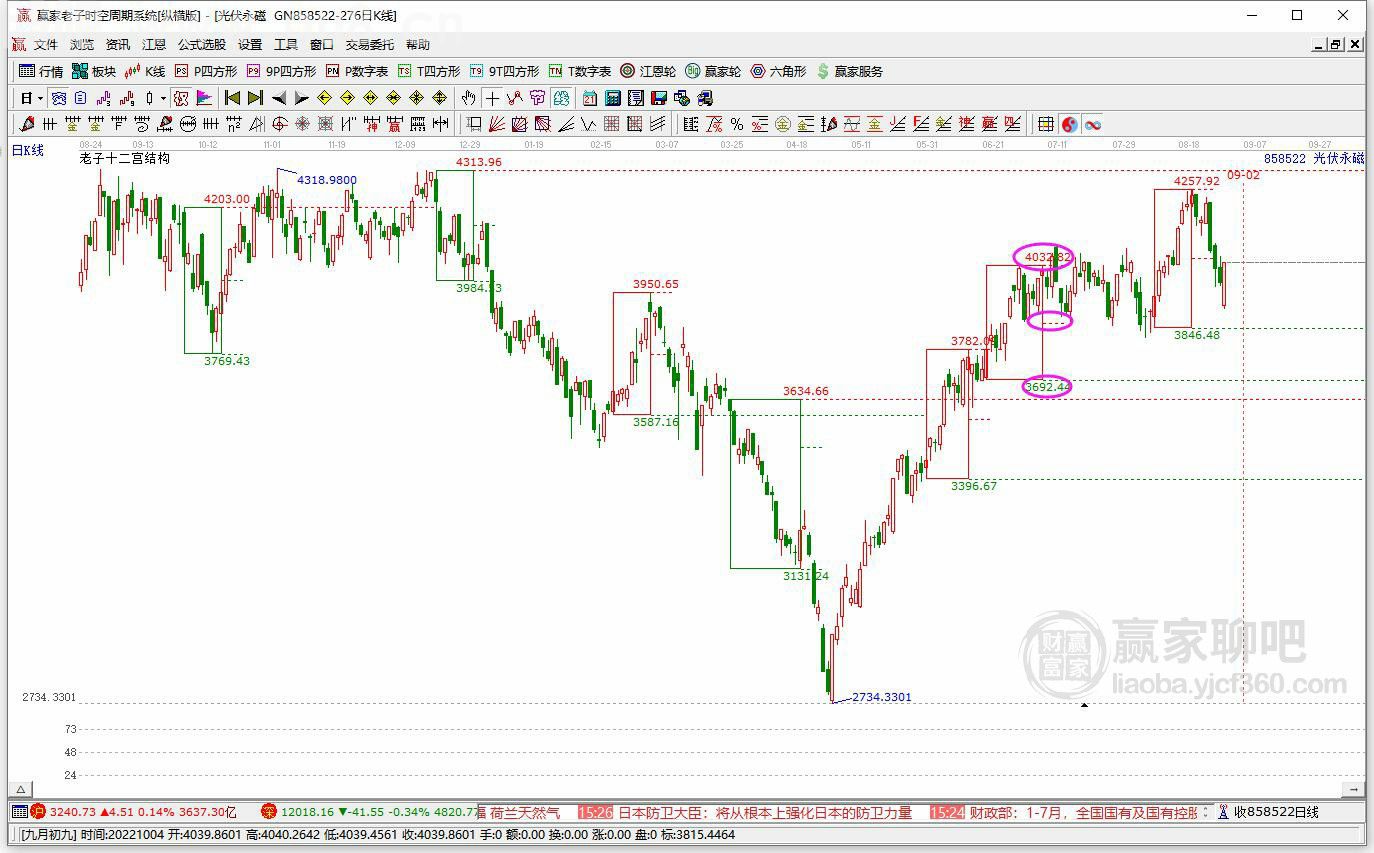Screen dimensions: 1374x853
Task: Open the 浏览 menu
Action: [x=82, y=45]
